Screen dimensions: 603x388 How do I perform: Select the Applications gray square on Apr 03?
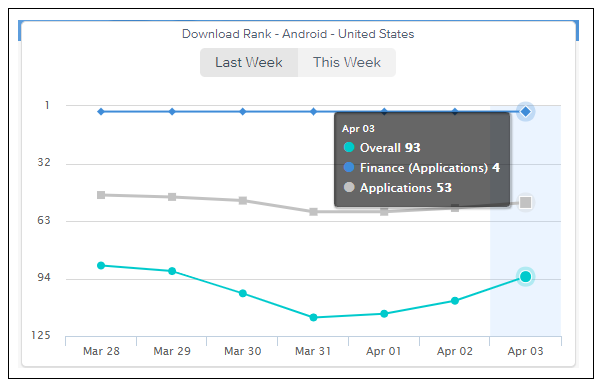[525, 202]
